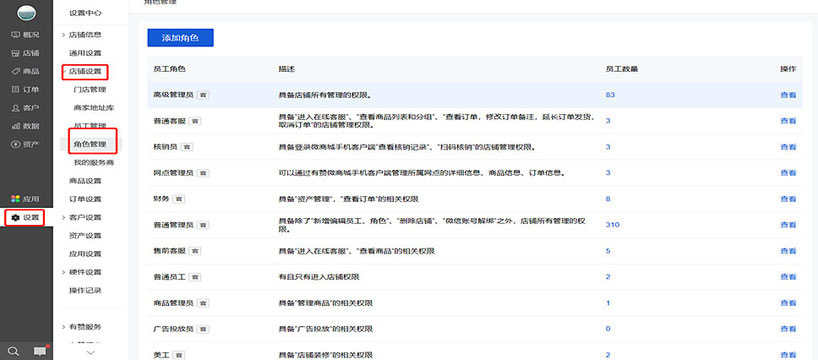Click 查看 for the 高级管理员 row
The height and width of the screenshot is (360, 818).
click(788, 95)
